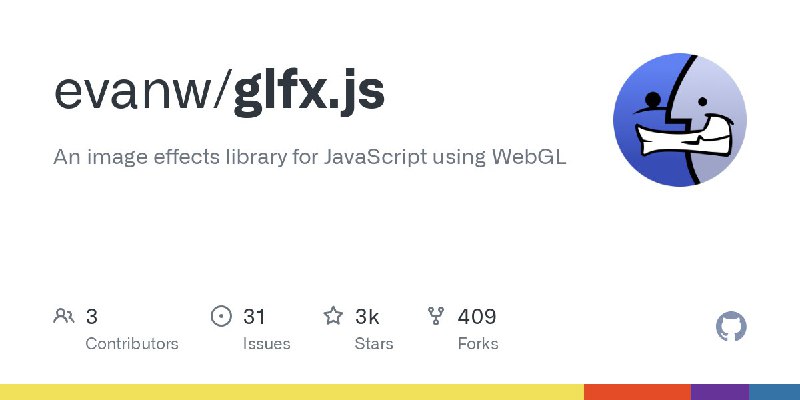Screen dimensions: 800x400
Task: Click the Issues label
Action: (x=267, y=343)
